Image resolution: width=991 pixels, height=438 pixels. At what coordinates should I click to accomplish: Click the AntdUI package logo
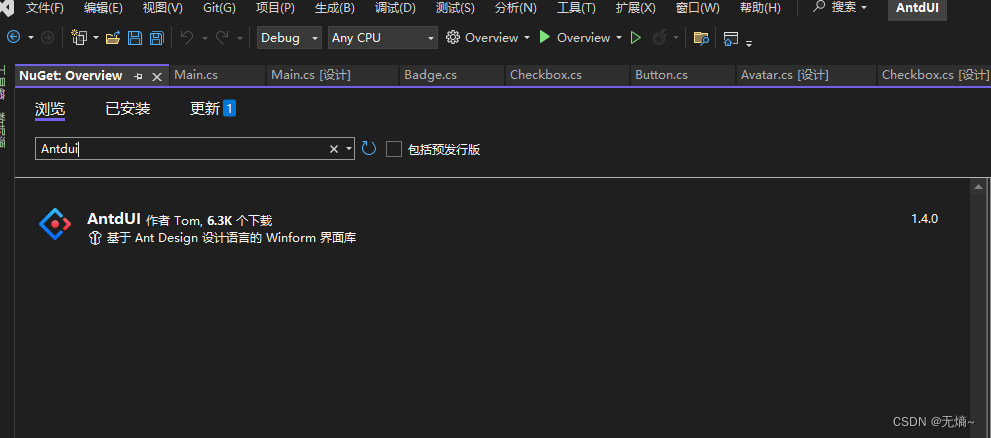pyautogui.click(x=55, y=224)
